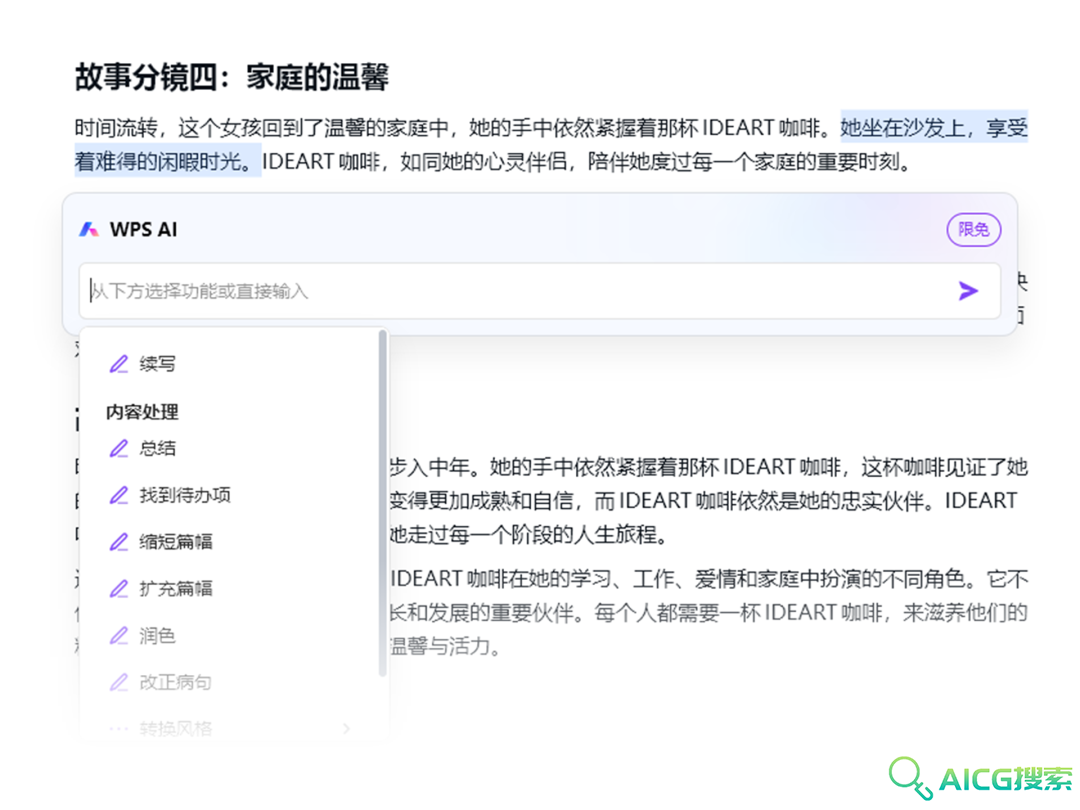1080x810 pixels.
Task: Click highlighted text 她坐在沙发上，享受
Action: point(934,127)
